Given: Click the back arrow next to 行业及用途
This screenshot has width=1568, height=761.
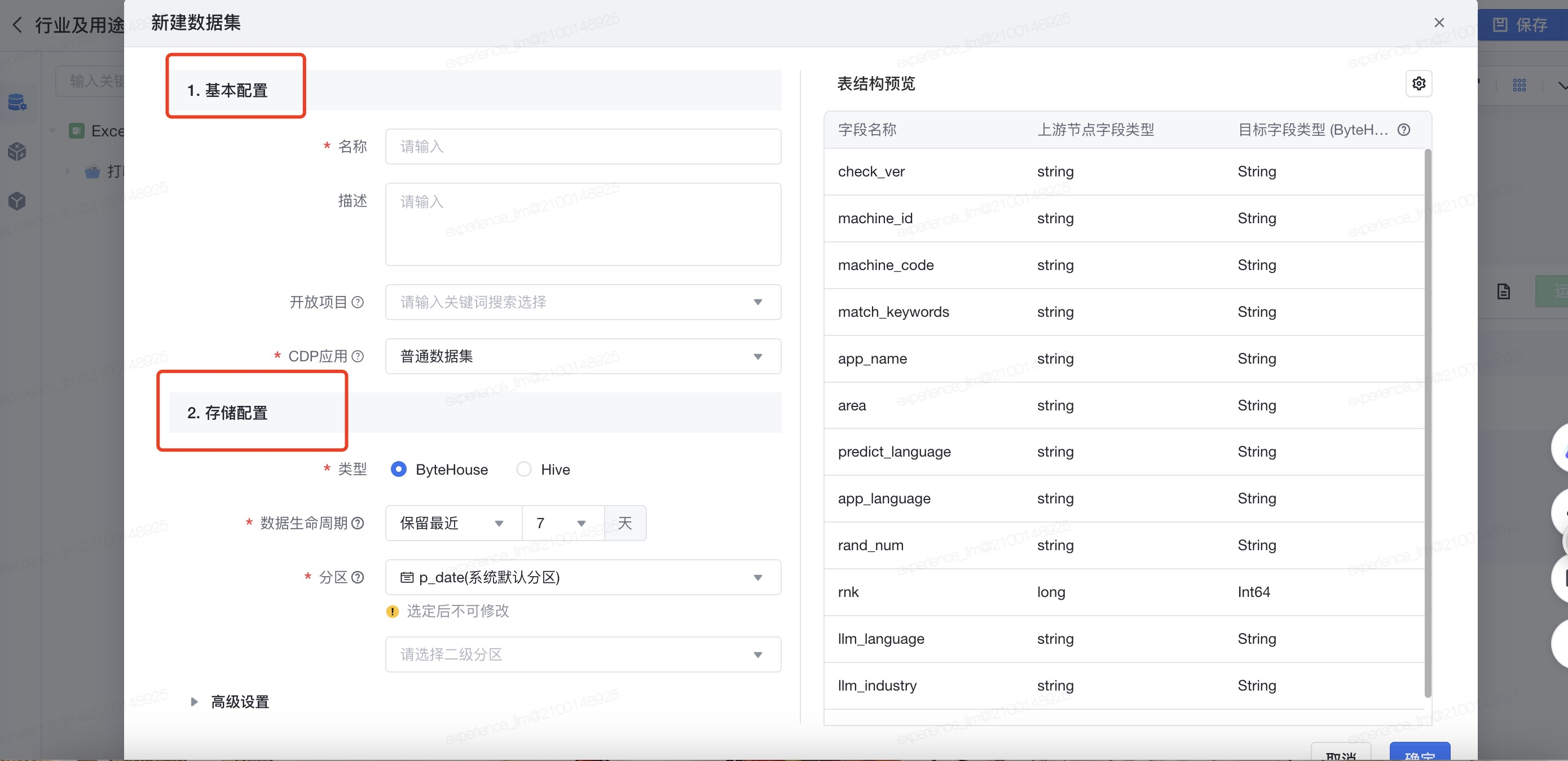Looking at the screenshot, I should pyautogui.click(x=17, y=25).
